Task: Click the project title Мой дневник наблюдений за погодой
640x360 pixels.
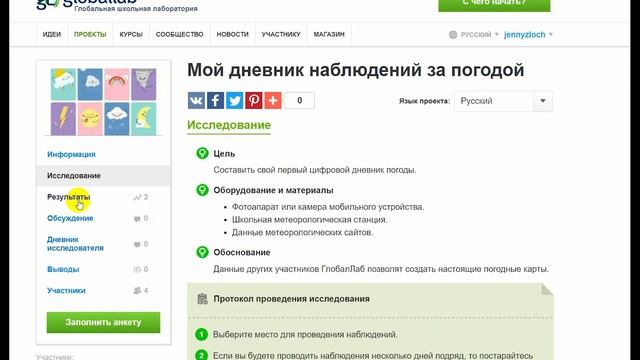Action: tap(356, 70)
